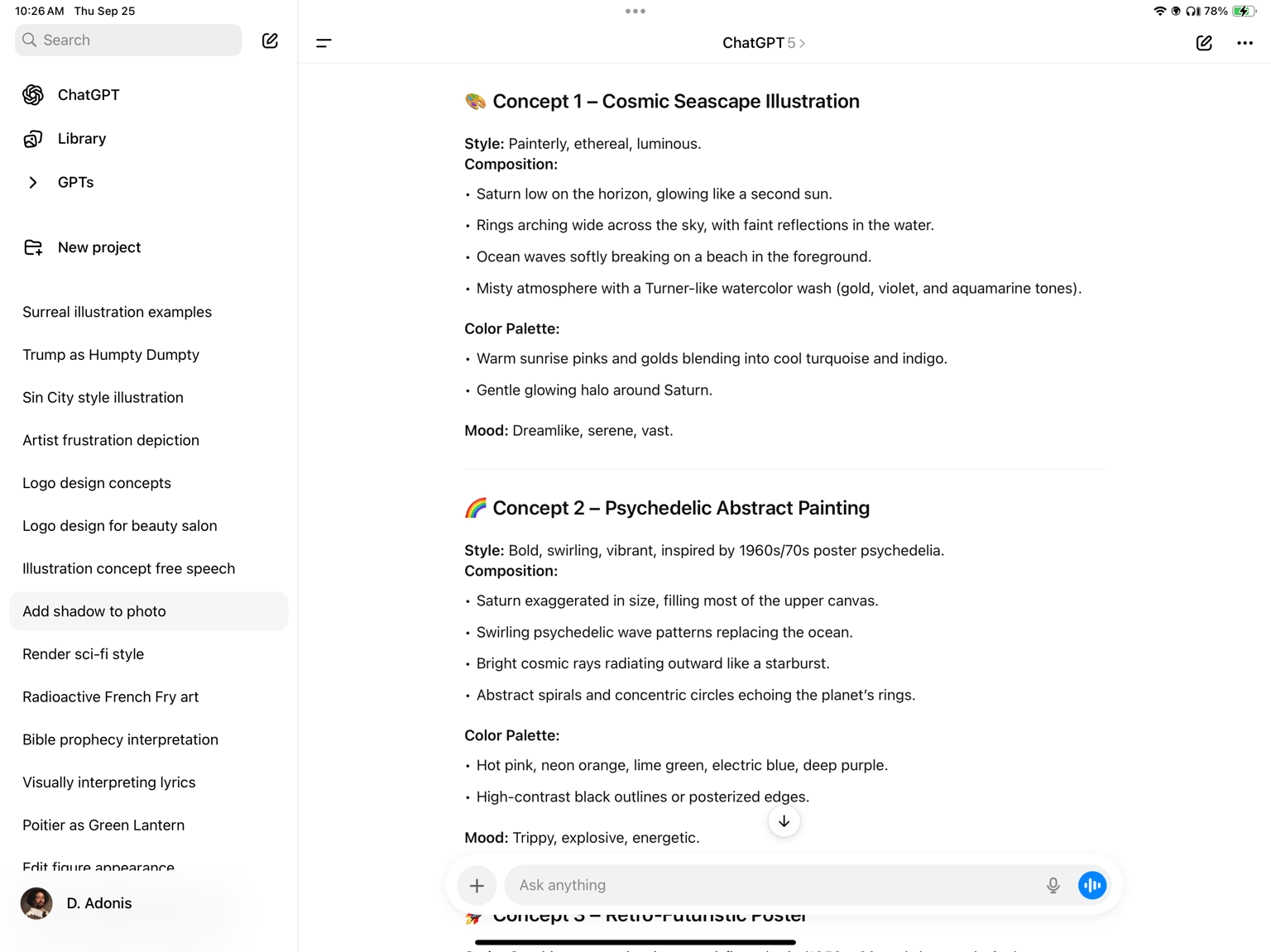Screen dimensions: 1271x952
Task: Open the three-dot more options menu
Action: [x=1245, y=43]
